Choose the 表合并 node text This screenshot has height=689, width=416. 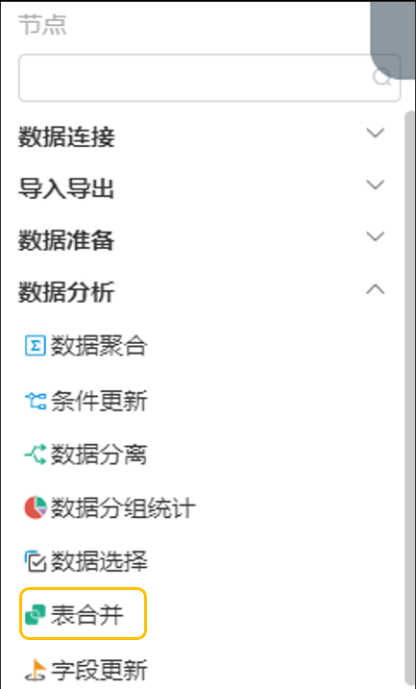[x=87, y=614]
